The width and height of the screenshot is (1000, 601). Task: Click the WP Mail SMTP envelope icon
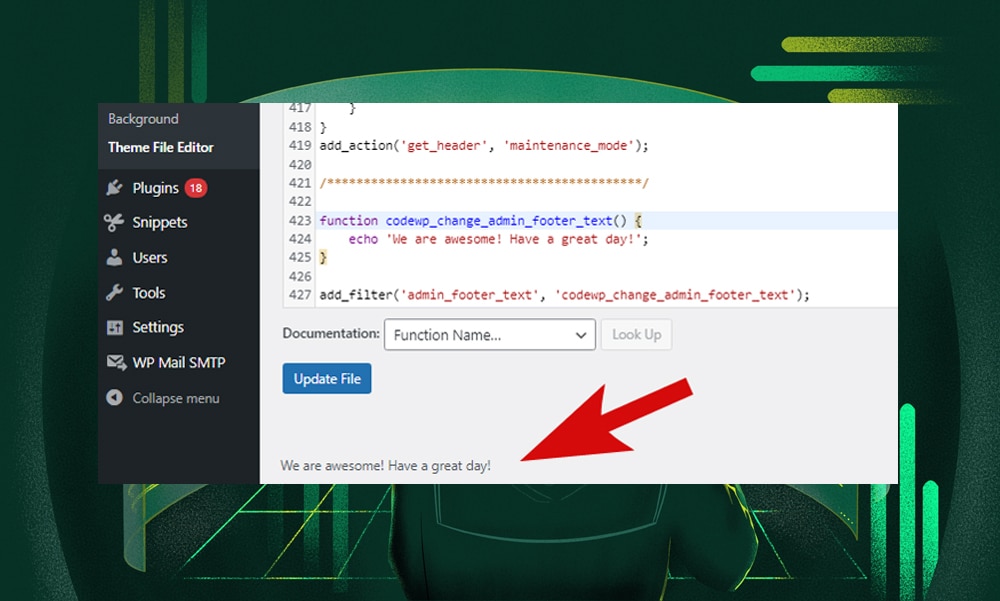pos(114,363)
